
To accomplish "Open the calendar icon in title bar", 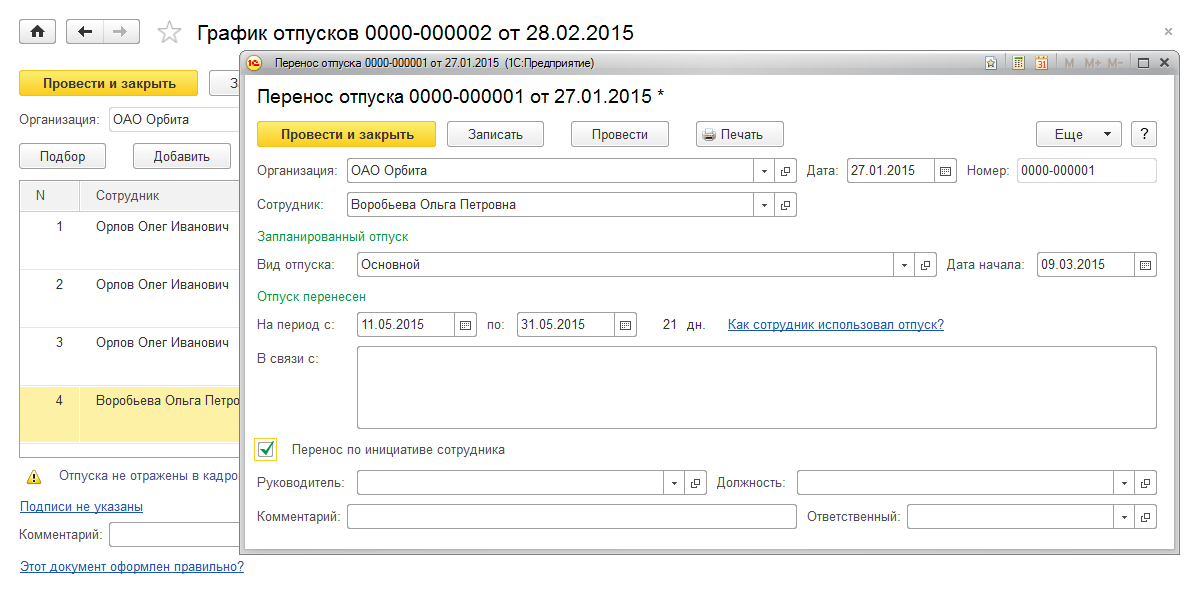I will pos(1041,63).
